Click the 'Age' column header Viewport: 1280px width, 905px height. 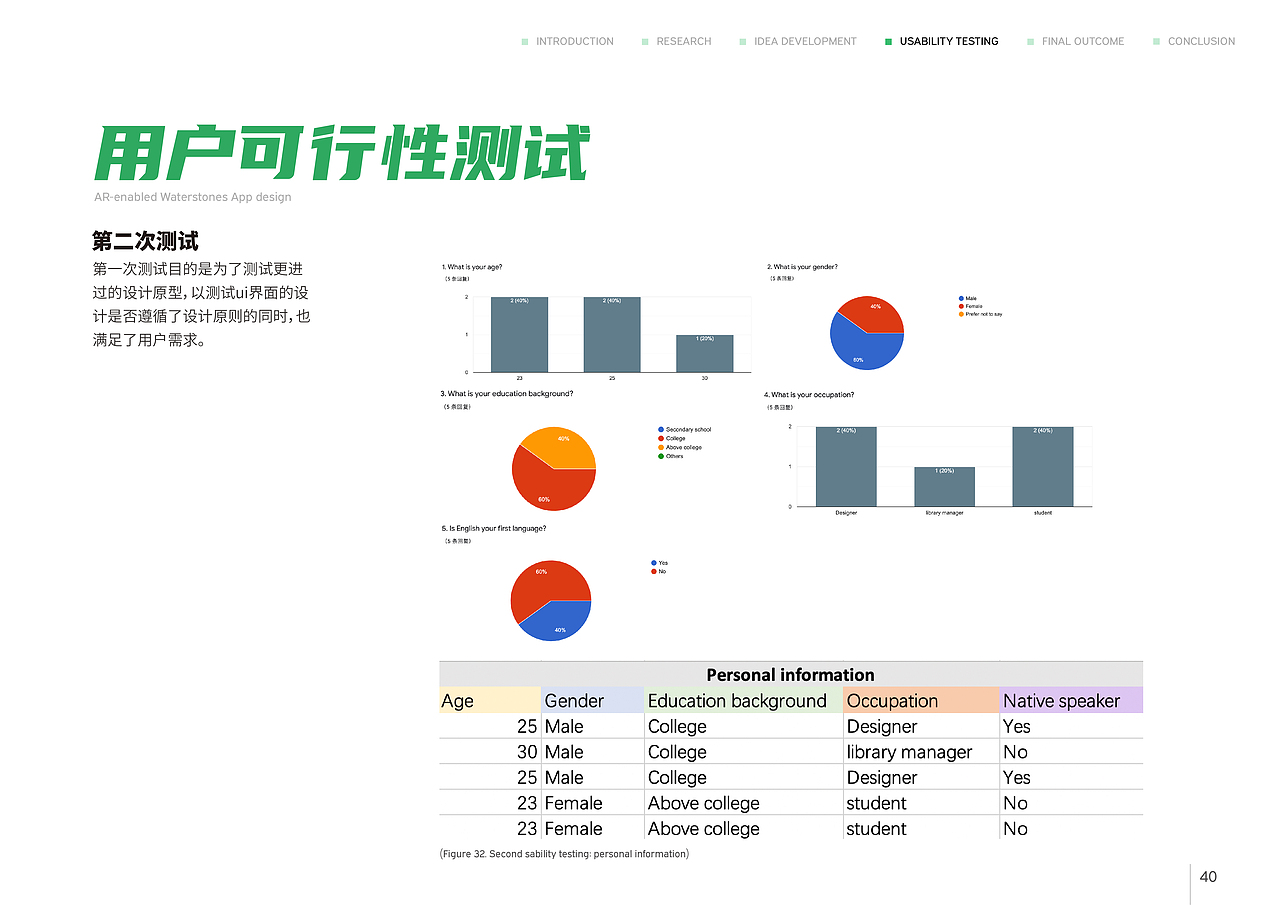click(x=490, y=701)
